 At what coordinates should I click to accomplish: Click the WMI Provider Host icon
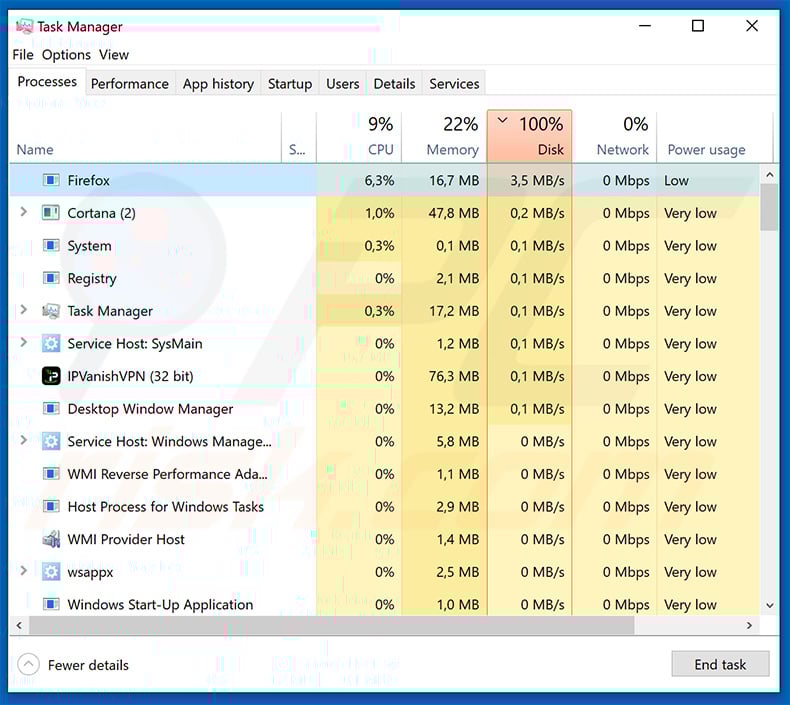coord(51,539)
